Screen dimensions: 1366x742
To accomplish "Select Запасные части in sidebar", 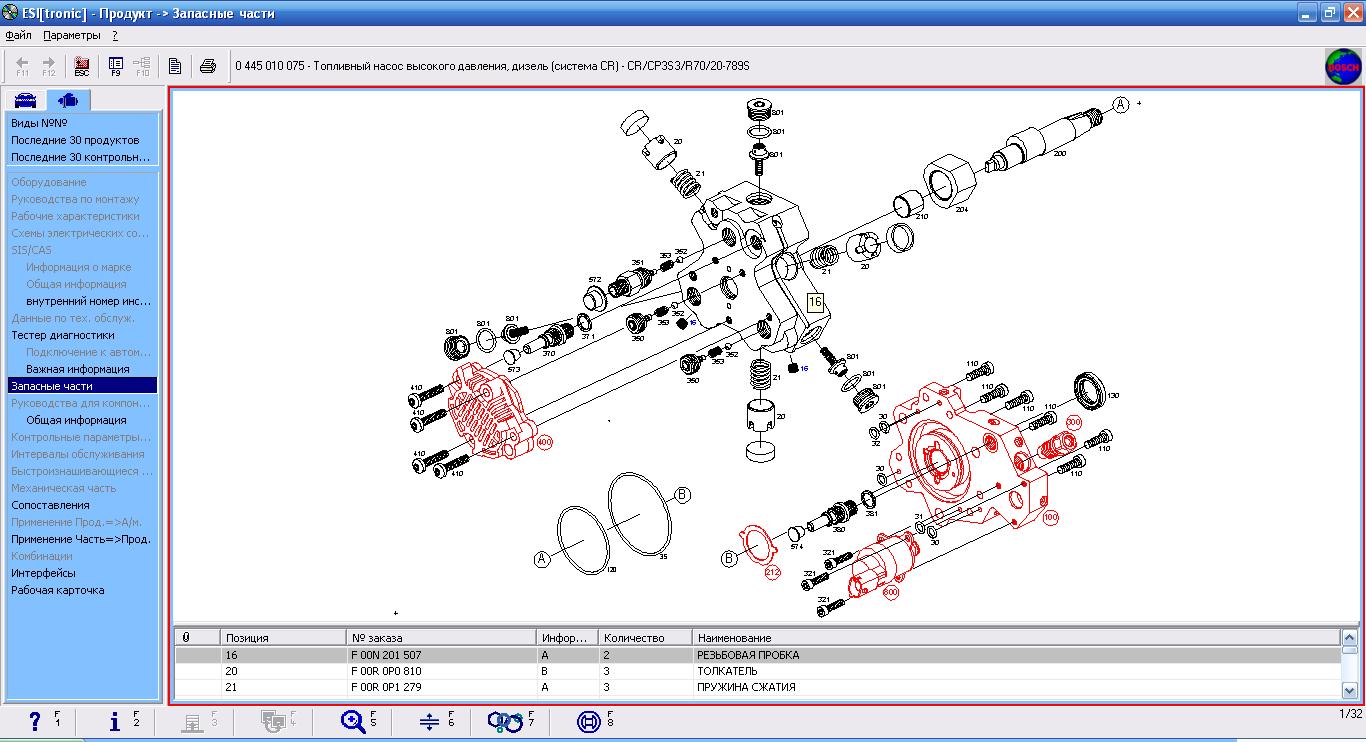I will (82, 386).
